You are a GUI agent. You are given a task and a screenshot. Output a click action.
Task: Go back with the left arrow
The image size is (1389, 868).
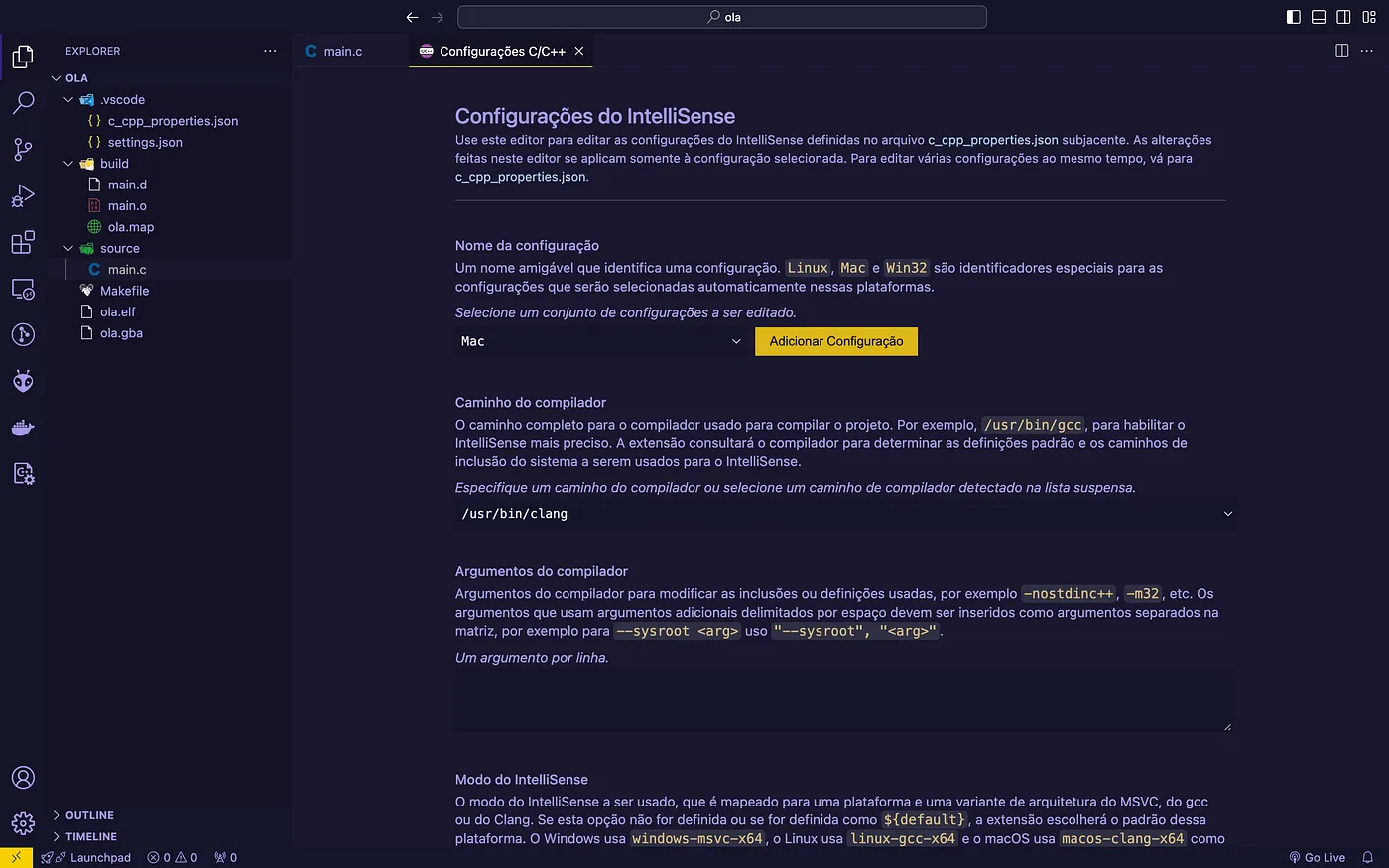click(413, 17)
